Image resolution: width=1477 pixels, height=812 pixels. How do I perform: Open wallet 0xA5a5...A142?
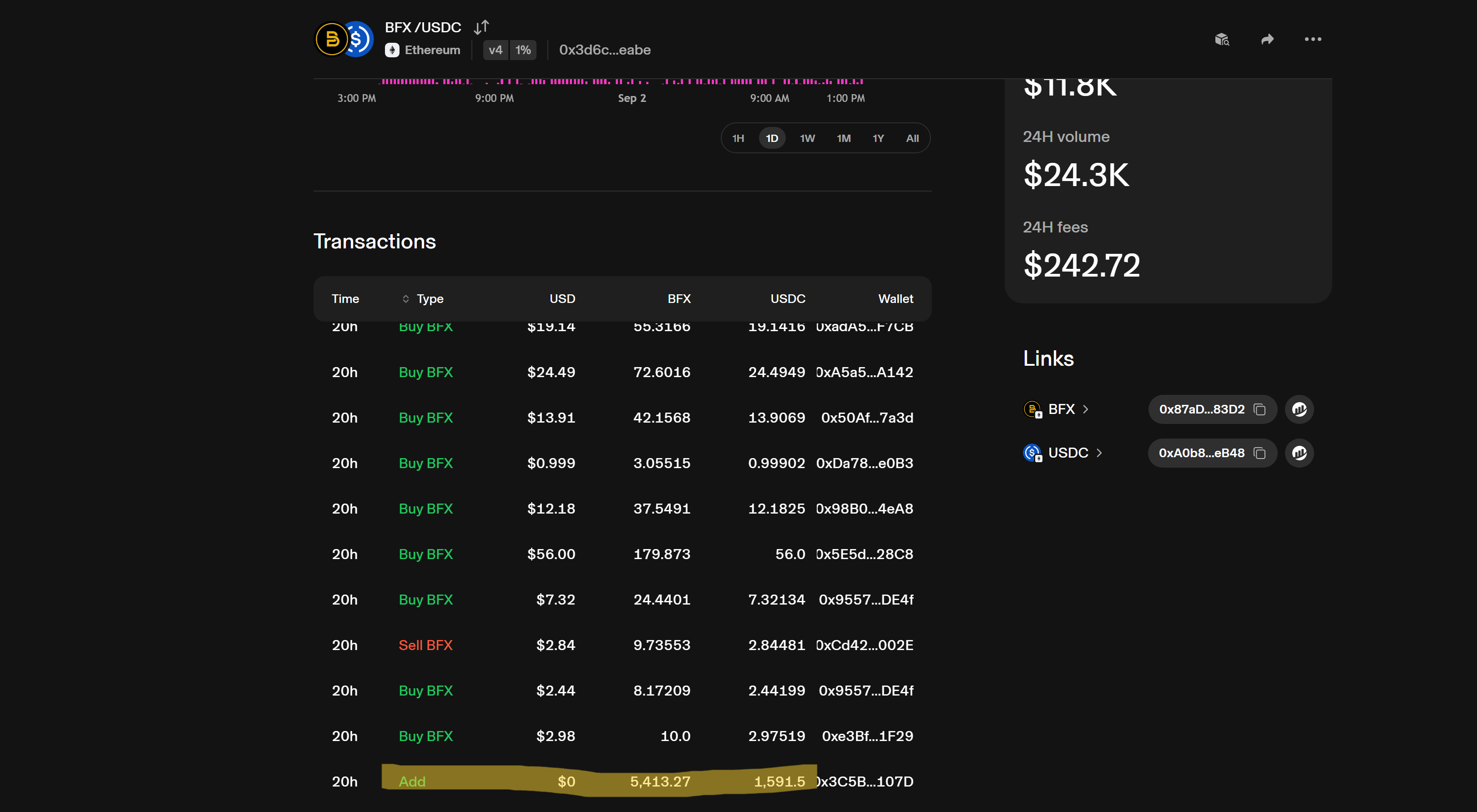point(864,373)
